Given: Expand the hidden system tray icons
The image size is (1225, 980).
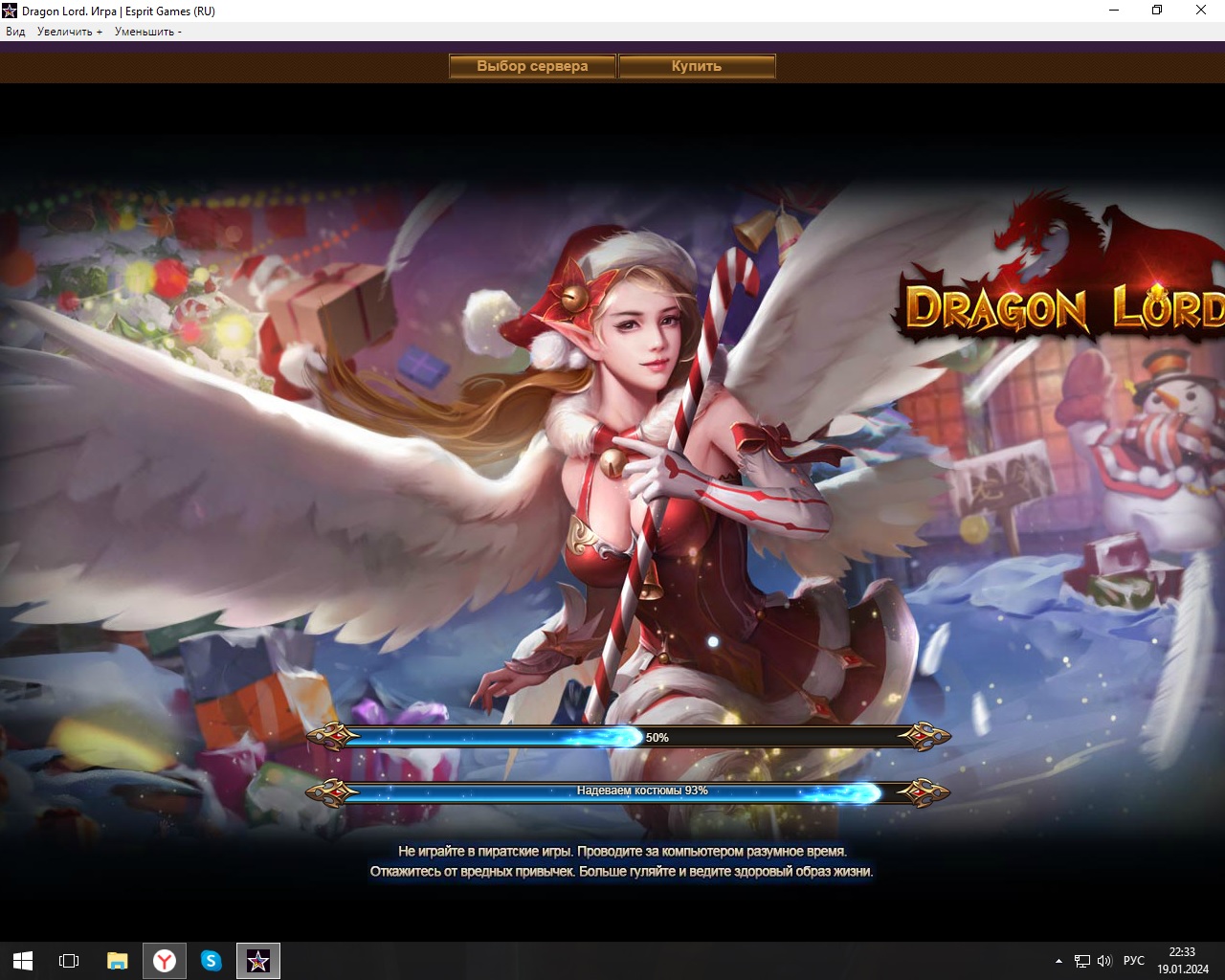Looking at the screenshot, I should click(x=1058, y=961).
